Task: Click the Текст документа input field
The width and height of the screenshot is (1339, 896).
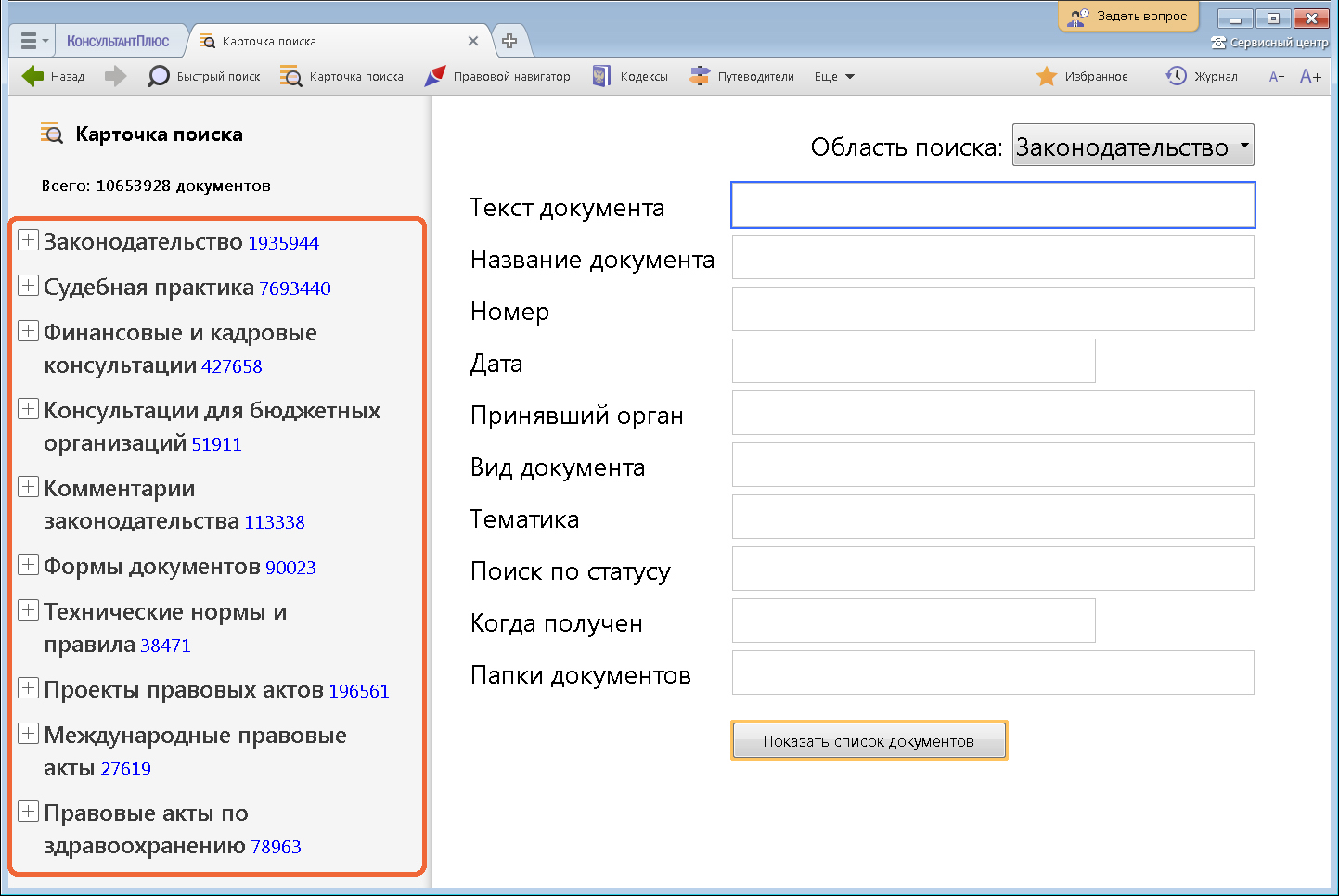Action: coord(993,205)
